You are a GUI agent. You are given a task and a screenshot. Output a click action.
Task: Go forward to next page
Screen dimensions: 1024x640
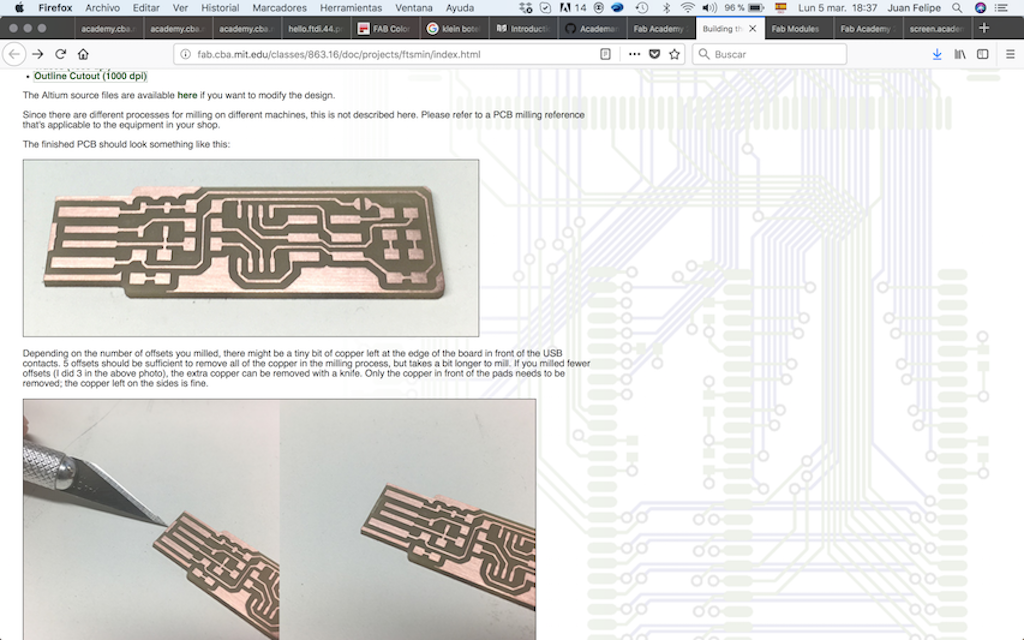(38, 54)
